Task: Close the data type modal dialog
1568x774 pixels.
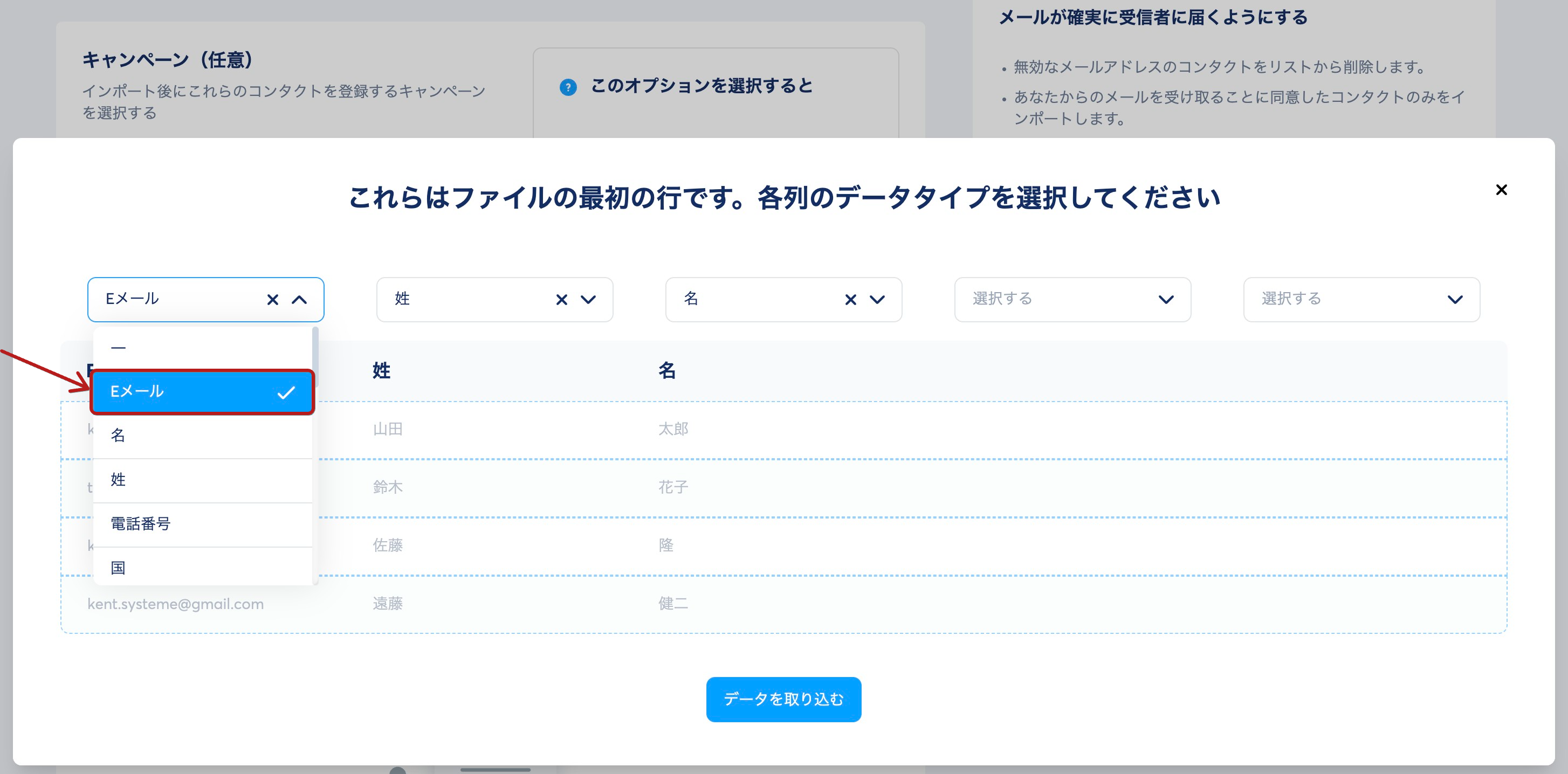Action: 1501,190
